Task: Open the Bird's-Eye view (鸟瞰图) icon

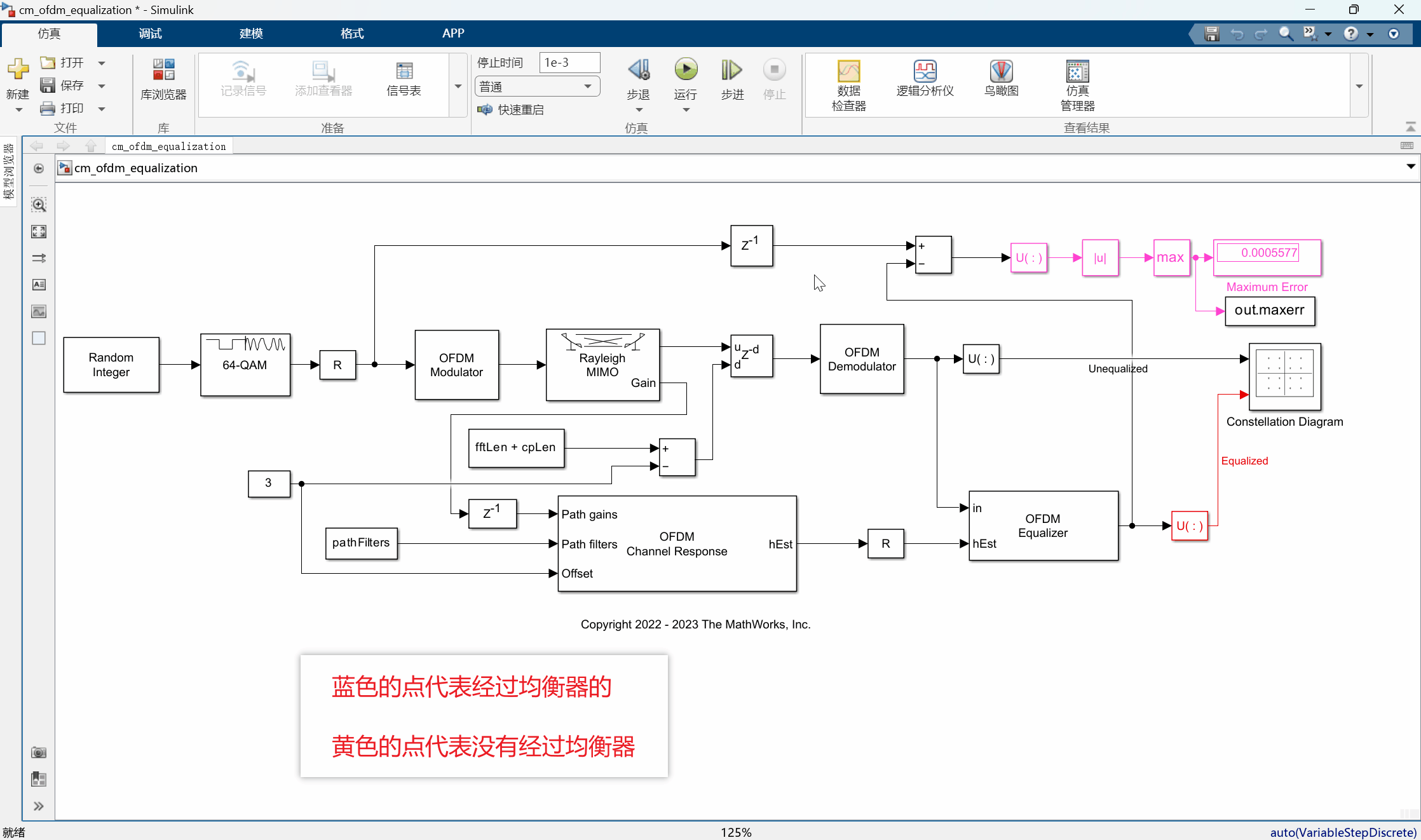Action: coord(1001,71)
